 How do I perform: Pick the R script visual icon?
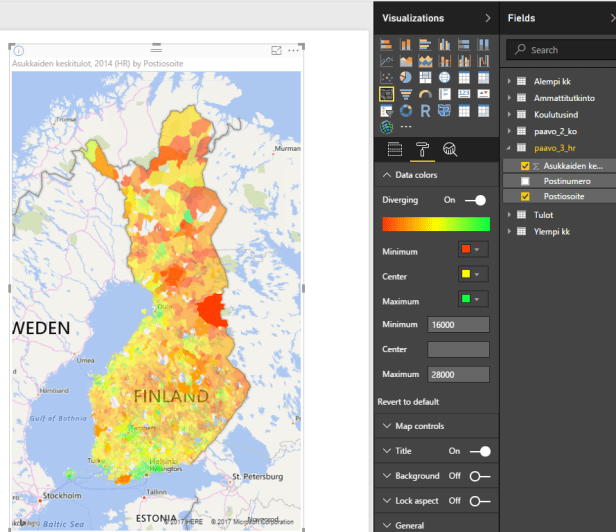(x=425, y=110)
